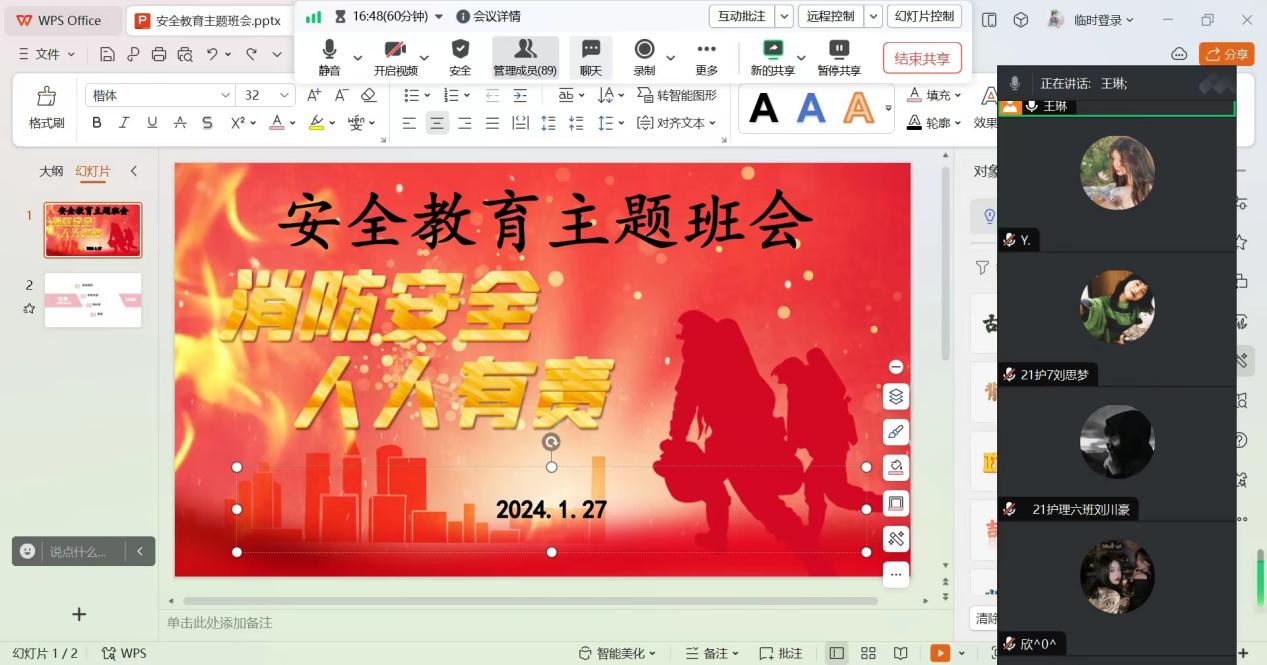
Task: Select slide 2 thumbnail
Action: click(x=93, y=300)
